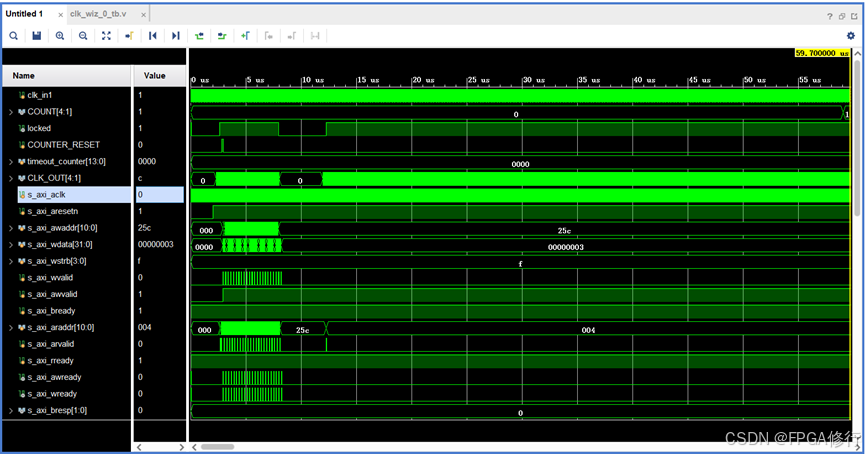Select the clk_in1 signal

(39, 95)
